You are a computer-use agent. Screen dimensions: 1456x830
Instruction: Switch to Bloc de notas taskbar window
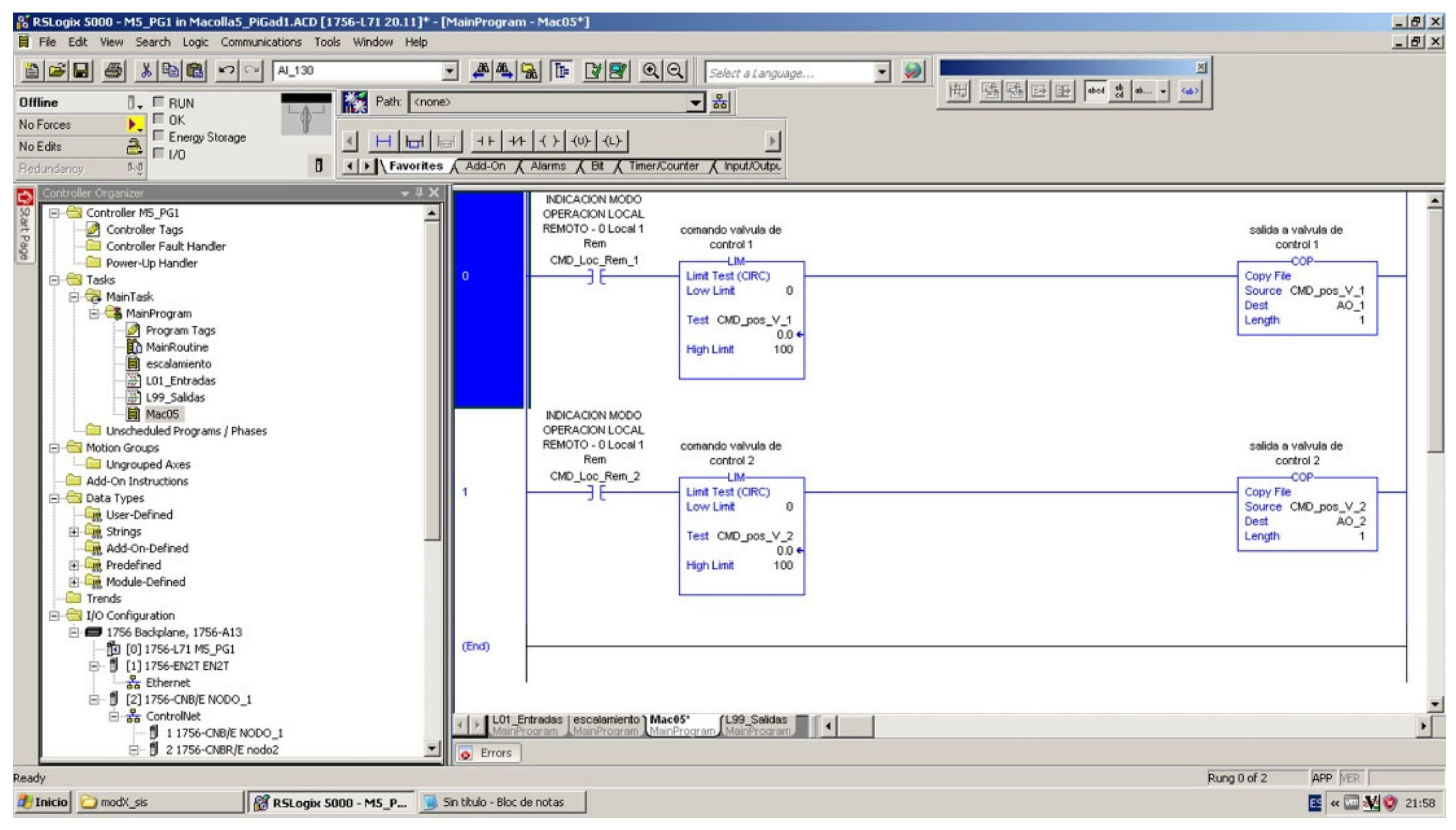pyautogui.click(x=502, y=802)
